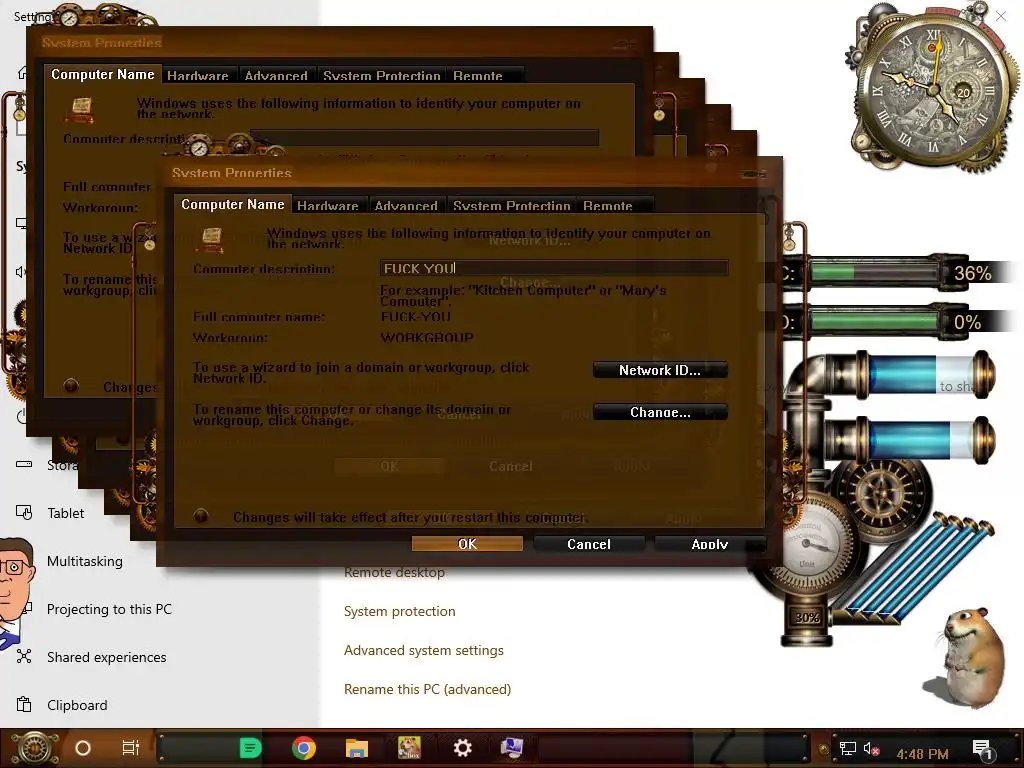Click the 4:48 PM taskbar clock
Screen dimensions: 1024x768
pos(922,754)
